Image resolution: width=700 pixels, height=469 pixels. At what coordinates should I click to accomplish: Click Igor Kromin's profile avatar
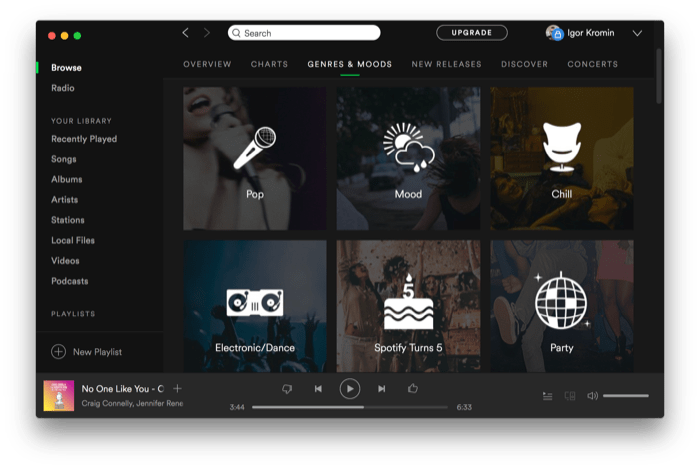(x=554, y=33)
